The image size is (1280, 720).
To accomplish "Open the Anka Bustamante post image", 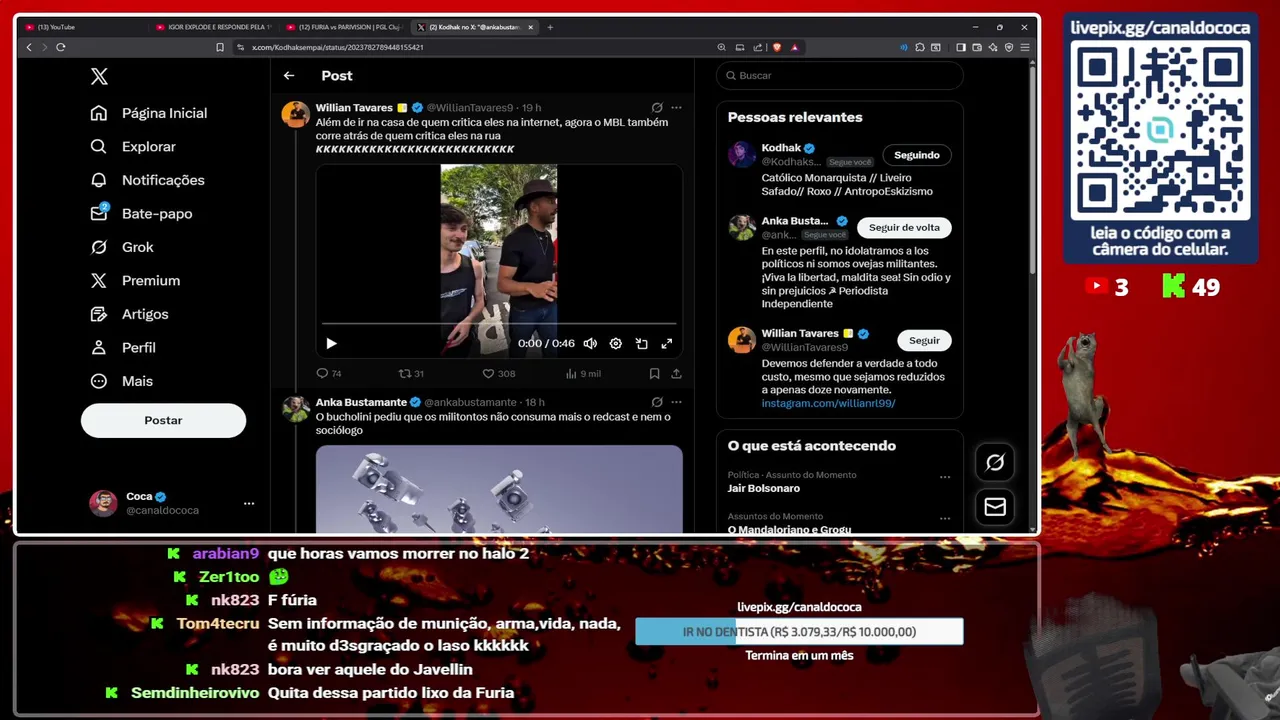I will pos(499,489).
